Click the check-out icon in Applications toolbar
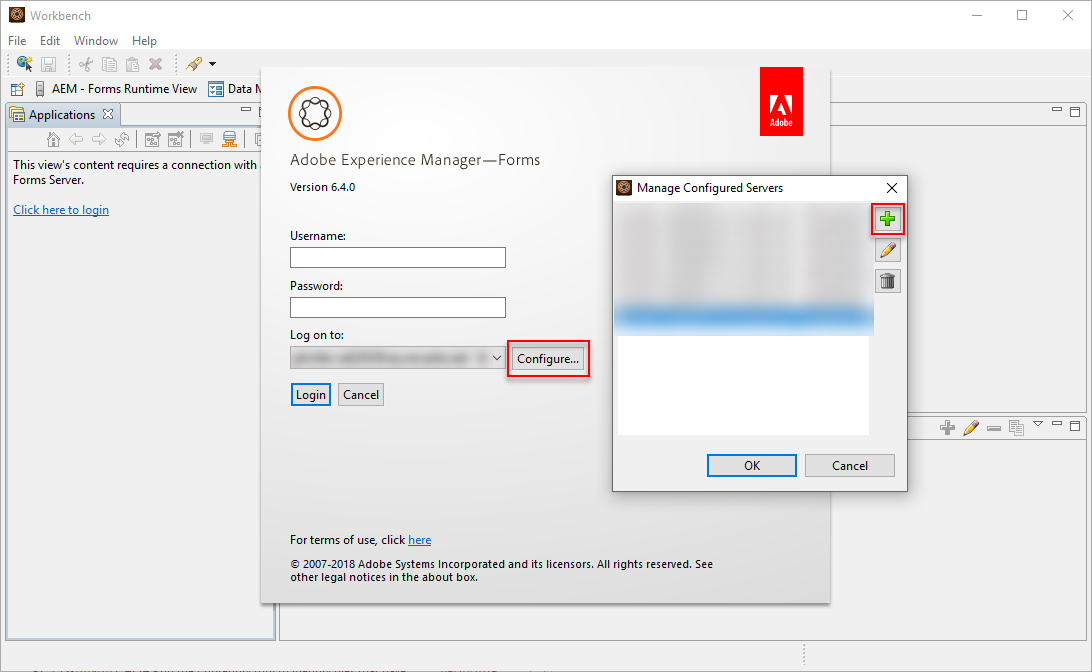This screenshot has height=672, width=1092. click(x=153, y=139)
